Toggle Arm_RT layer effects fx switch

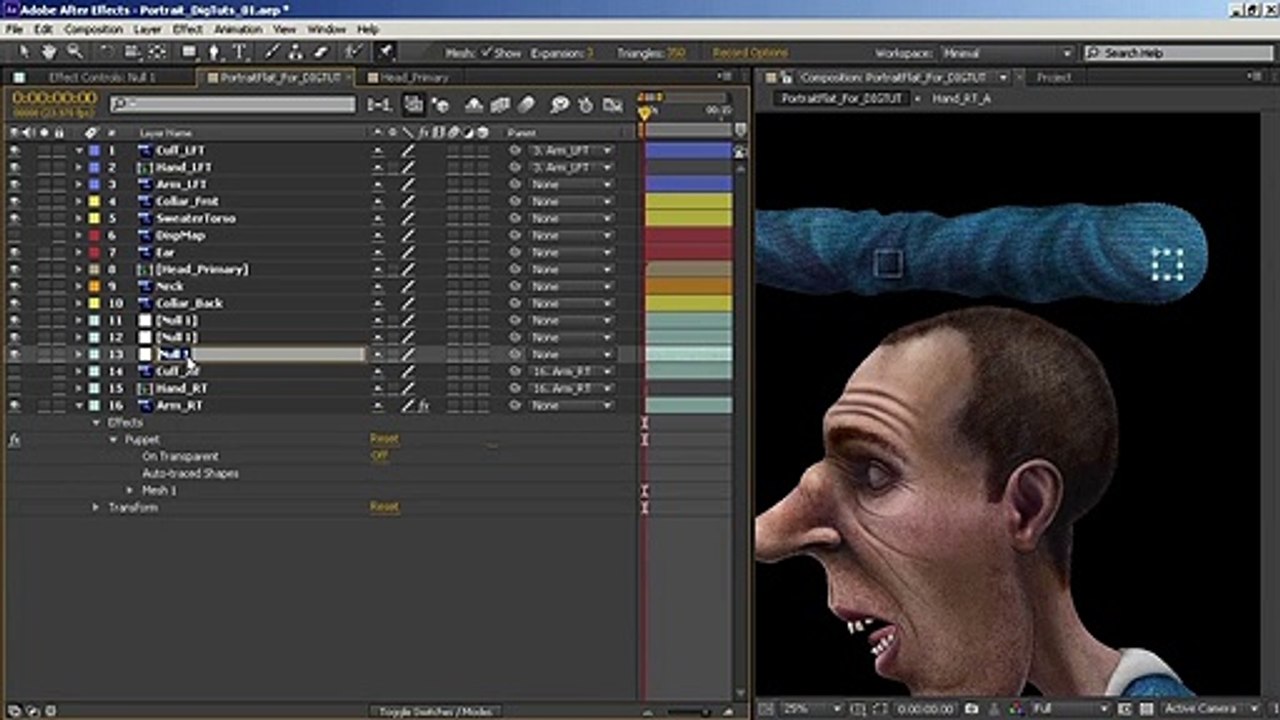(x=424, y=406)
